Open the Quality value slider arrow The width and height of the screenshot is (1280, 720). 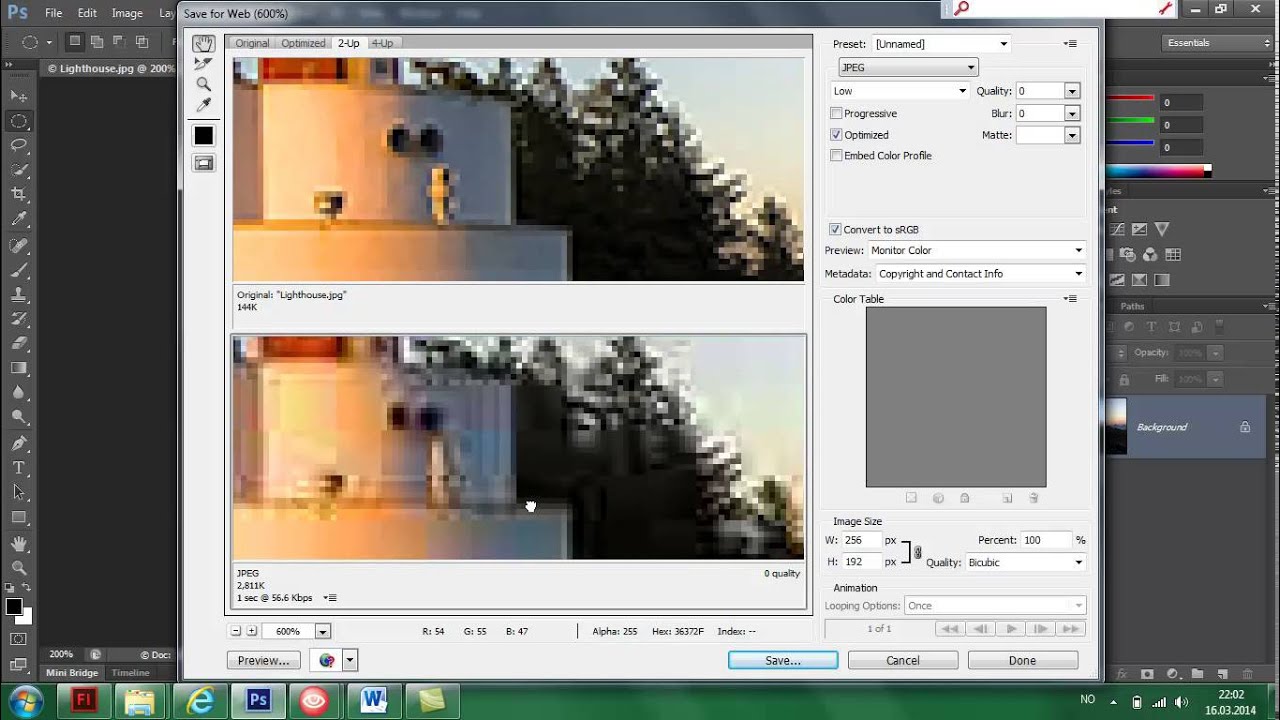pos(1072,91)
